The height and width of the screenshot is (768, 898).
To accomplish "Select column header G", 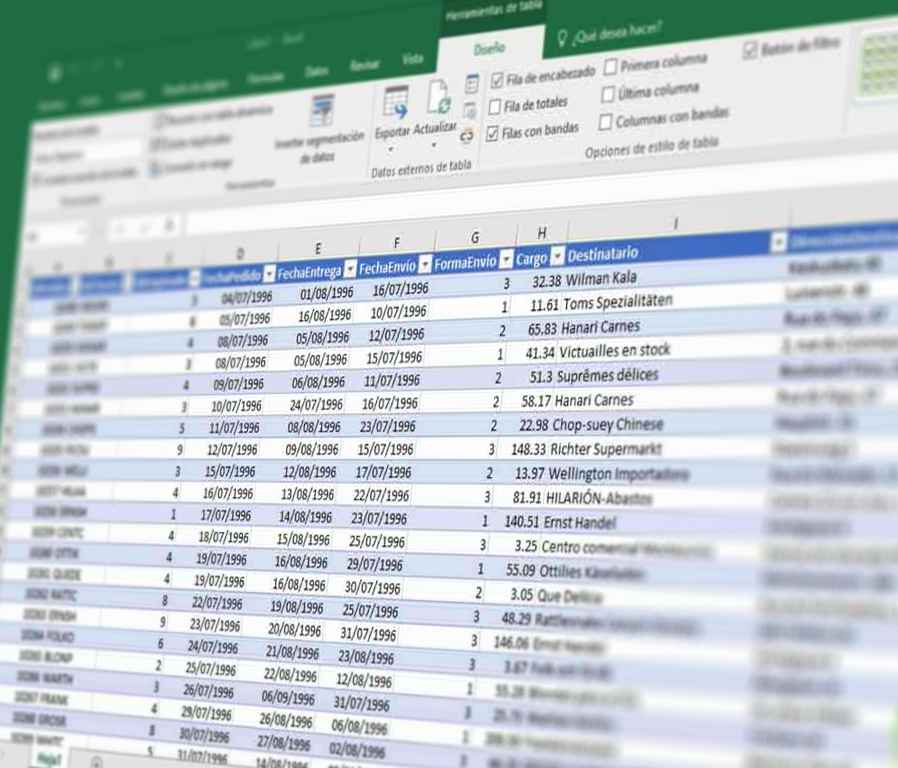I will click(x=475, y=238).
